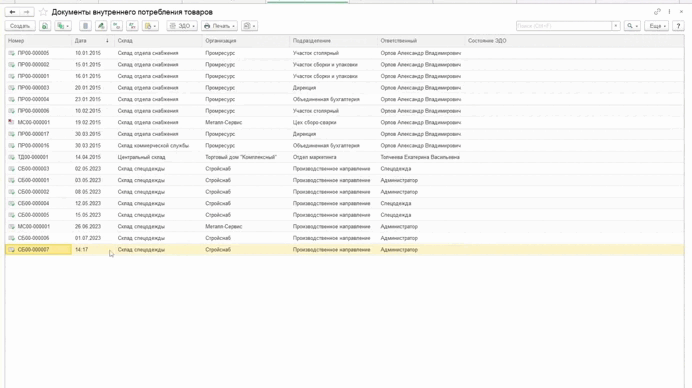This screenshot has height=388, width=692.
Task: Click the copy-link chain icon at top right
Action: click(x=657, y=12)
